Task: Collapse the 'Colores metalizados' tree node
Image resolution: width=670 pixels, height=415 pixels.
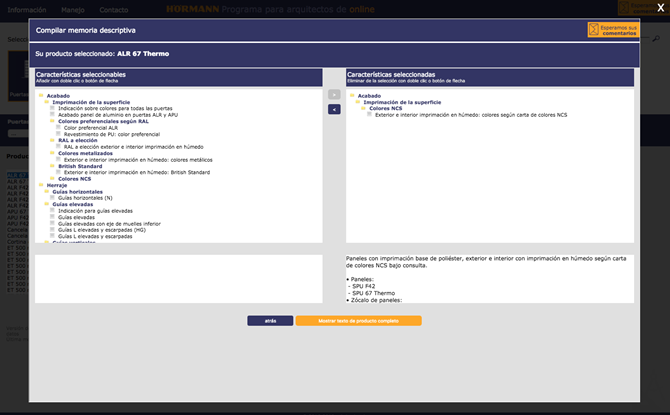Action: (85, 153)
